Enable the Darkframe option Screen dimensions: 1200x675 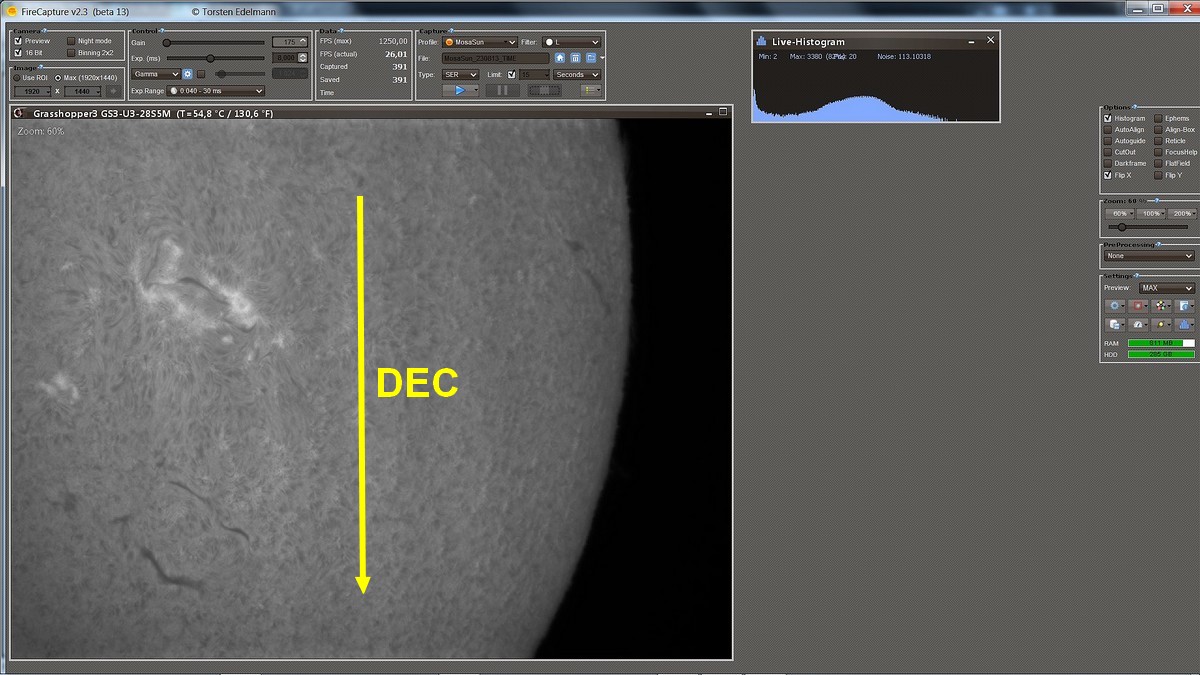click(x=1108, y=163)
